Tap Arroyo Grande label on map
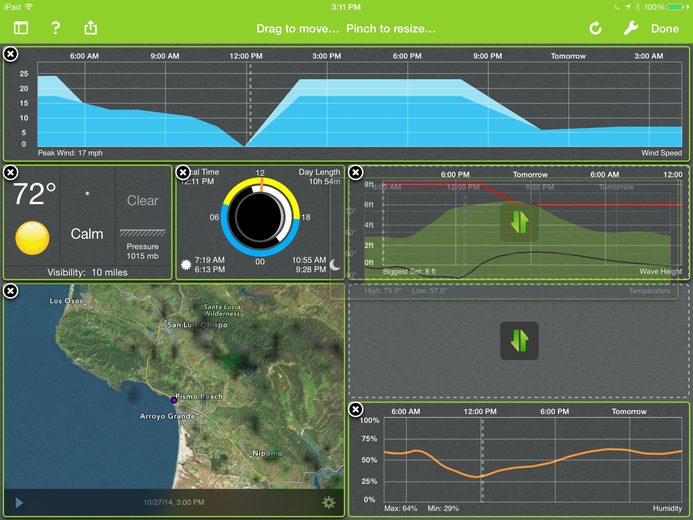Viewport: 693px width, 520px height. coord(168,416)
